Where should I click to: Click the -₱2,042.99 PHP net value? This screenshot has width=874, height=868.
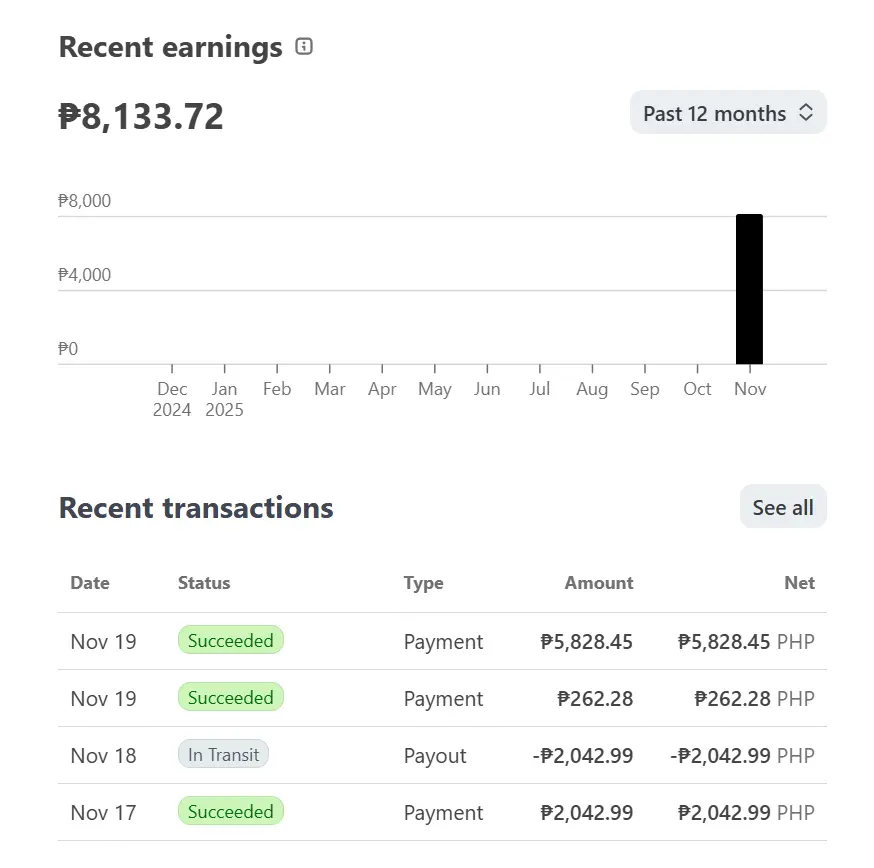click(x=742, y=755)
